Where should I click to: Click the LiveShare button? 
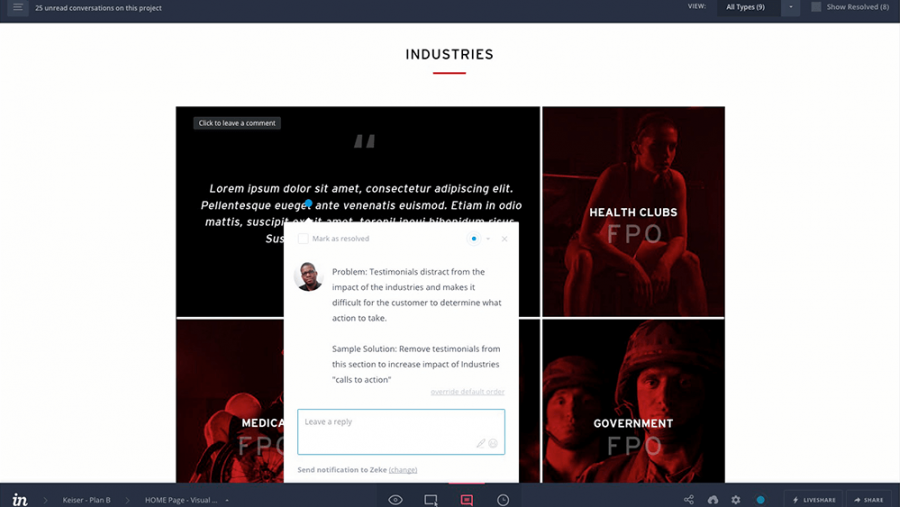click(814, 500)
